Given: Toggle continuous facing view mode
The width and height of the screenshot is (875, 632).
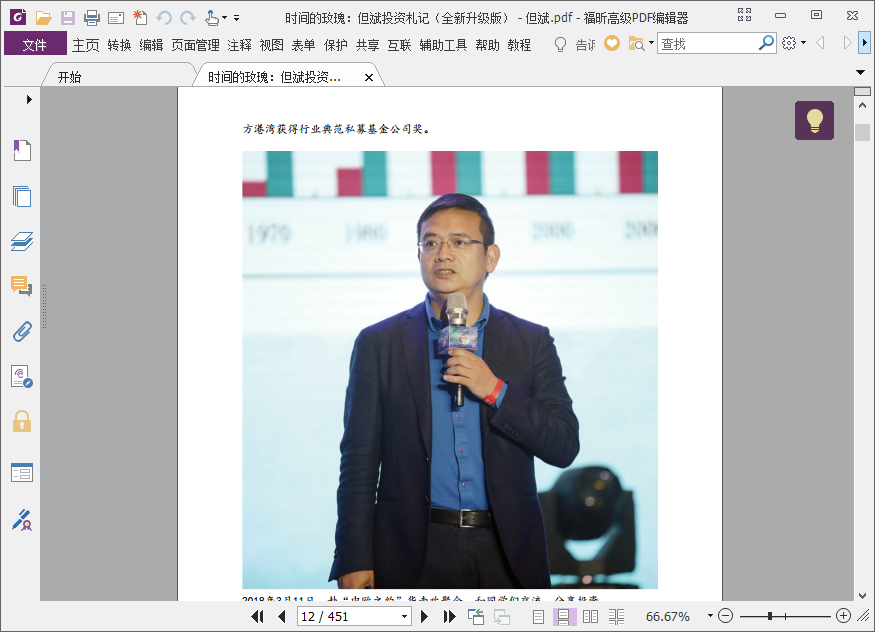Looking at the screenshot, I should click(617, 617).
